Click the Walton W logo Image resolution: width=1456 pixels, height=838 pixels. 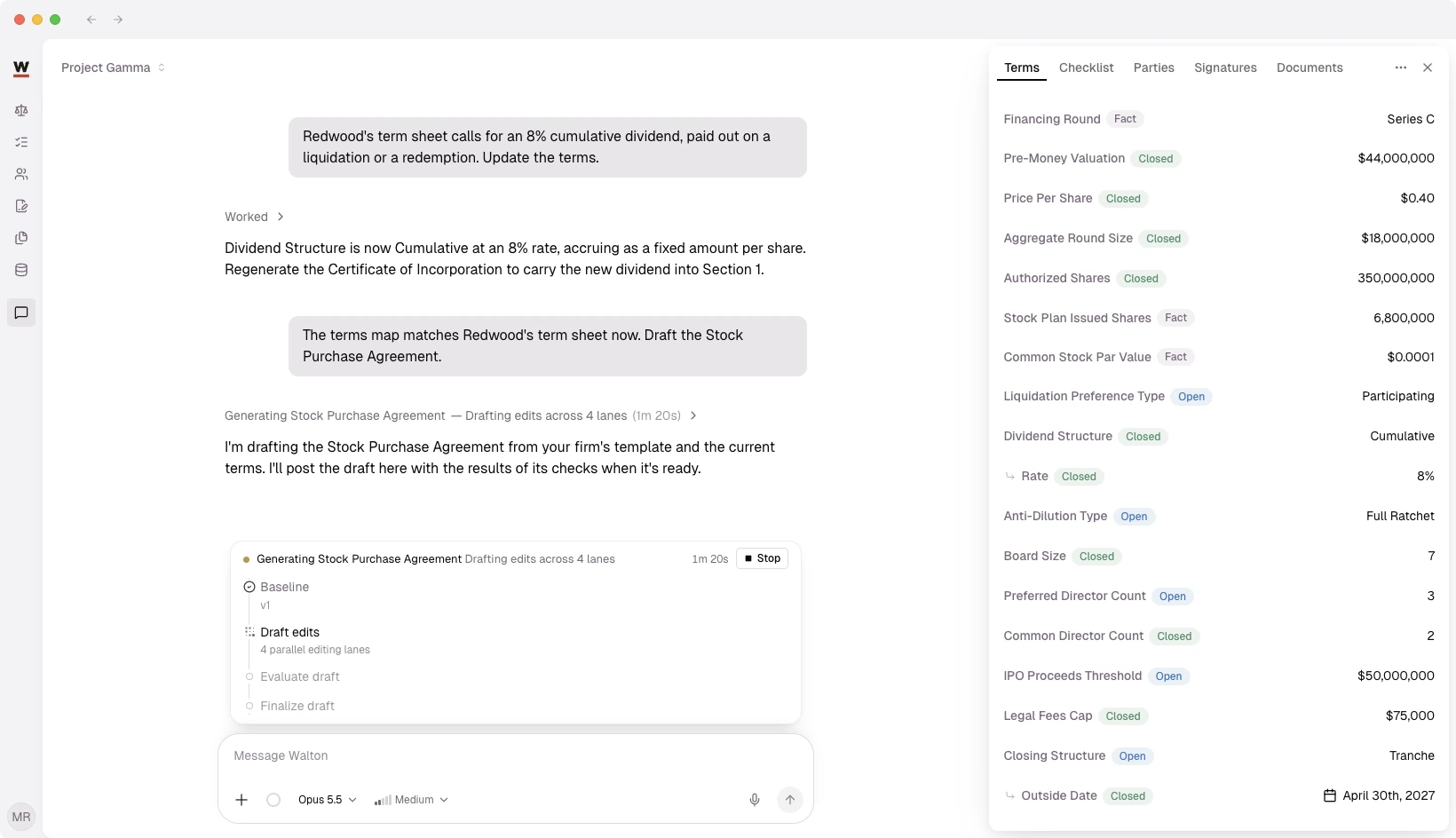21,68
